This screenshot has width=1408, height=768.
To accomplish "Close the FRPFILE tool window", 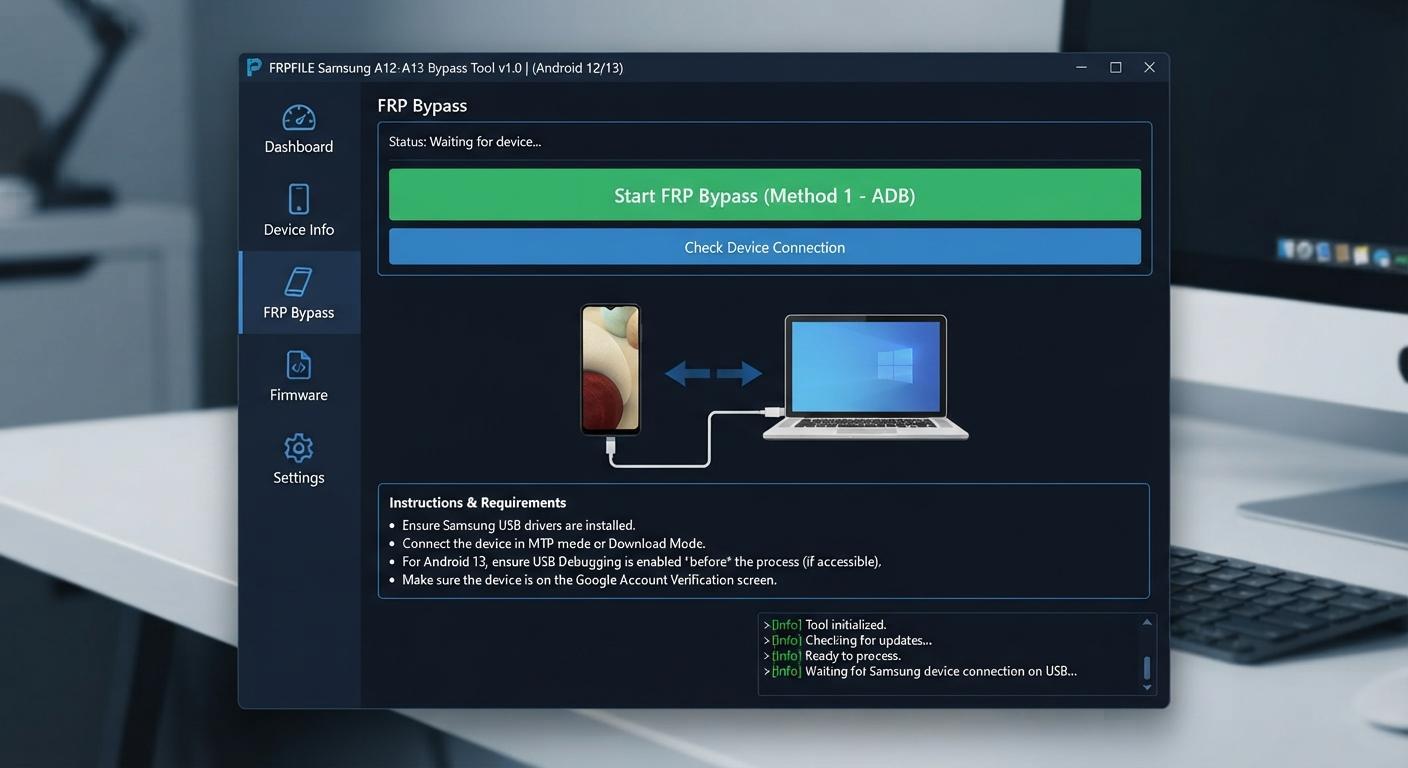I will click(x=1149, y=67).
